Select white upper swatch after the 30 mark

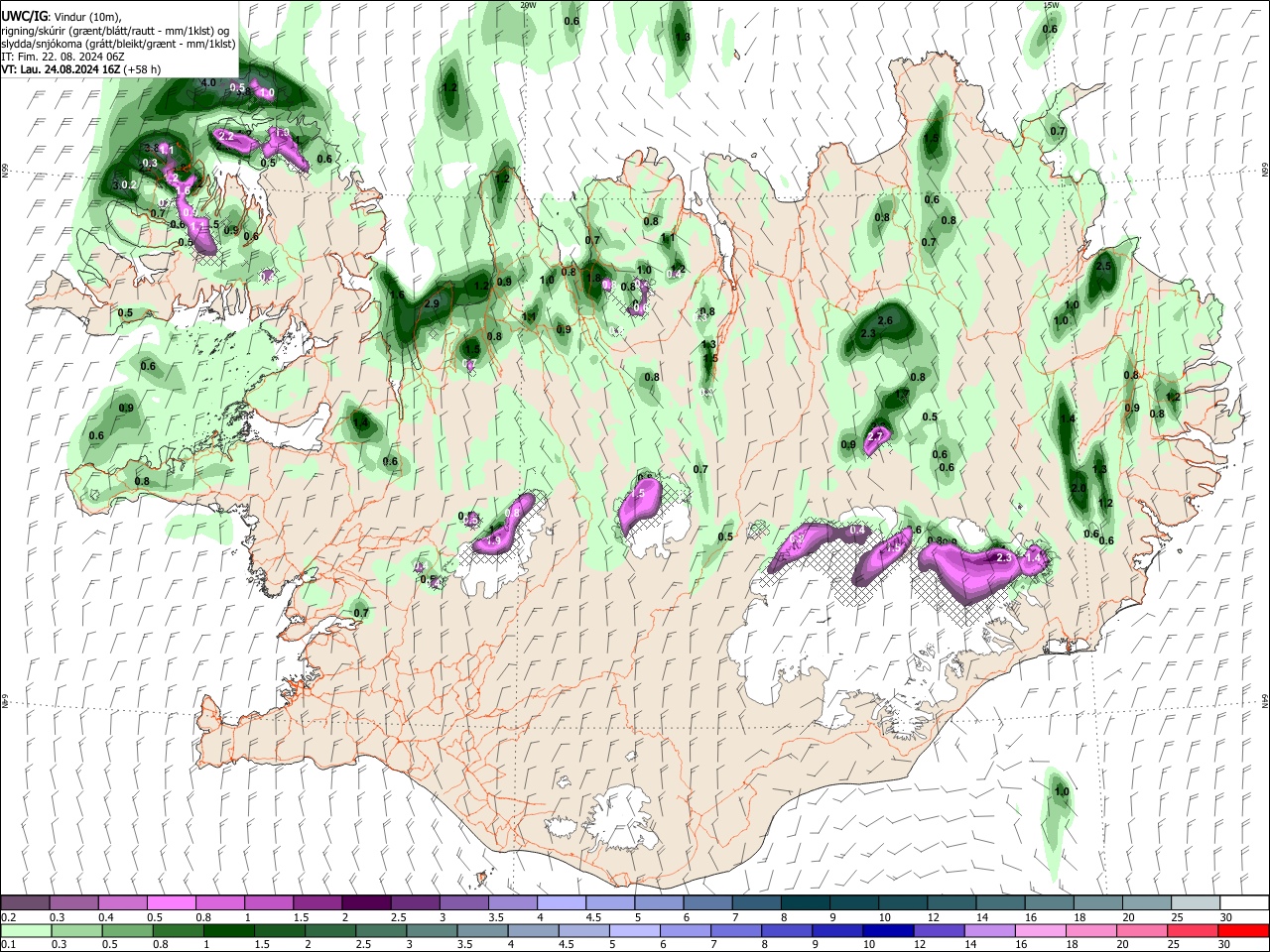(x=1244, y=903)
